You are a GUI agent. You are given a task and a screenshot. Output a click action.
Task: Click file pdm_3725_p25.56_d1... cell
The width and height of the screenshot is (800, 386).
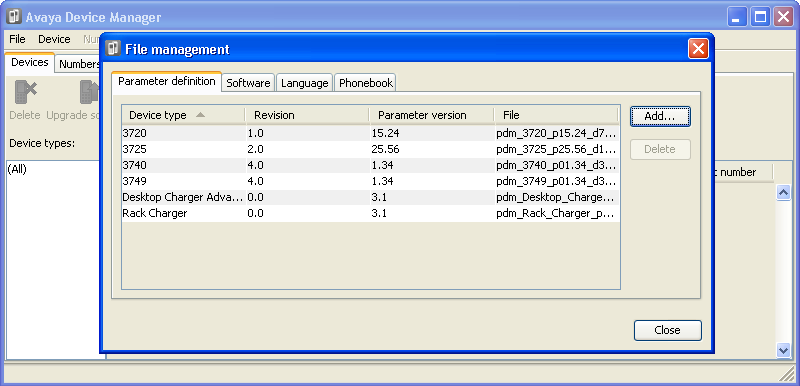[x=557, y=149]
